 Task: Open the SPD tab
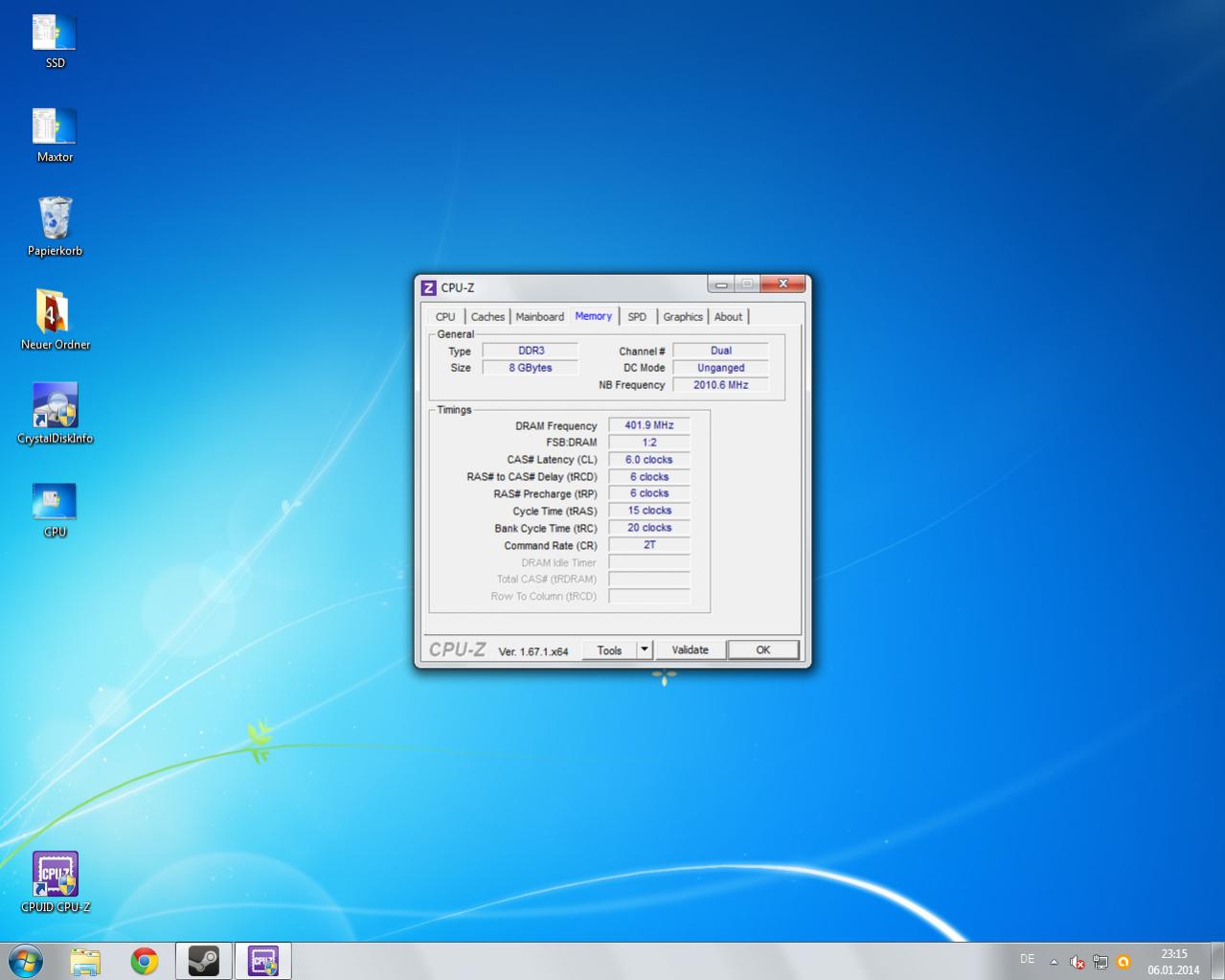point(637,317)
